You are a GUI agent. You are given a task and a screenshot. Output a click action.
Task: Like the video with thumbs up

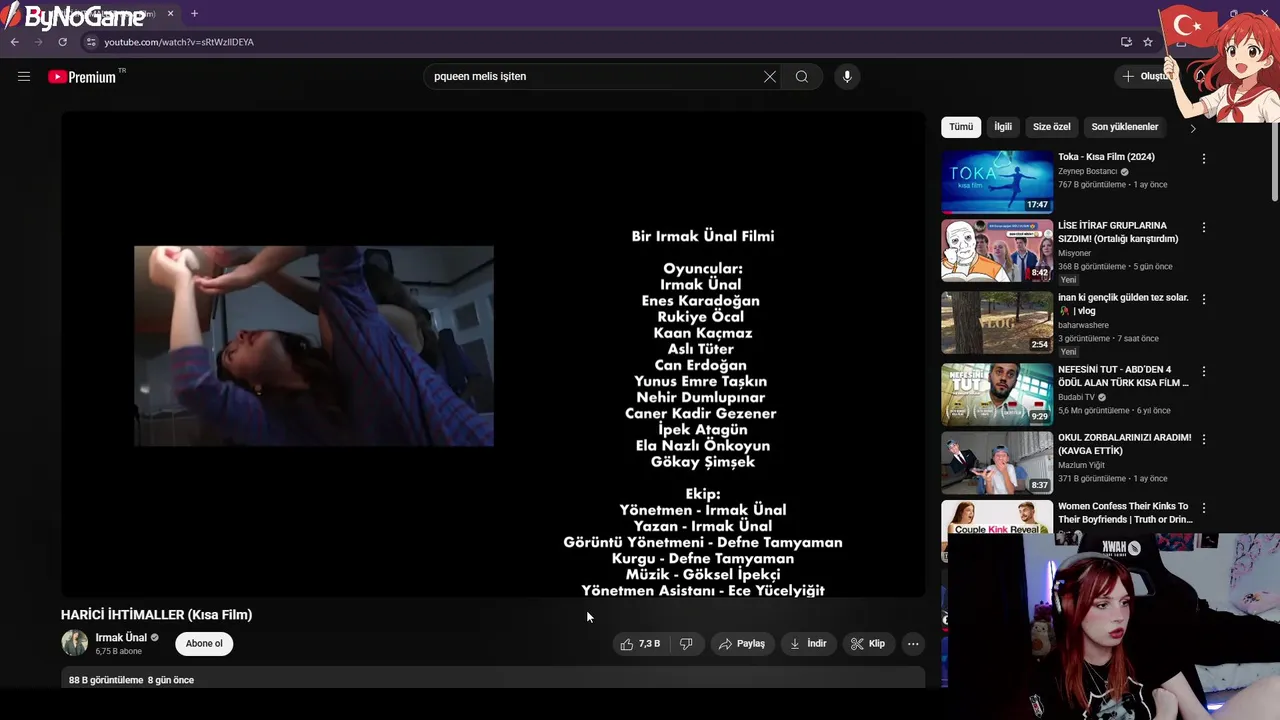(640, 644)
